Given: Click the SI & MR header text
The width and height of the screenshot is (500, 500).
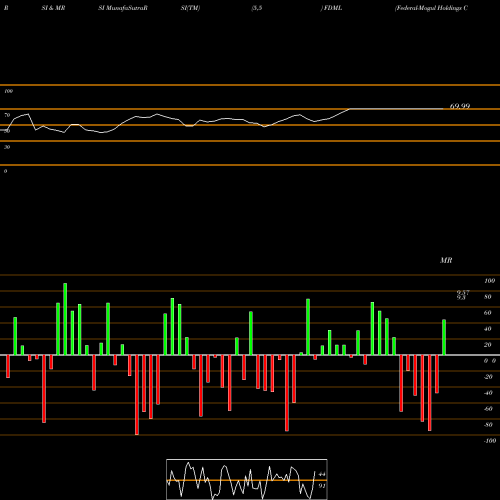Looking at the screenshot, I should tap(53, 8).
